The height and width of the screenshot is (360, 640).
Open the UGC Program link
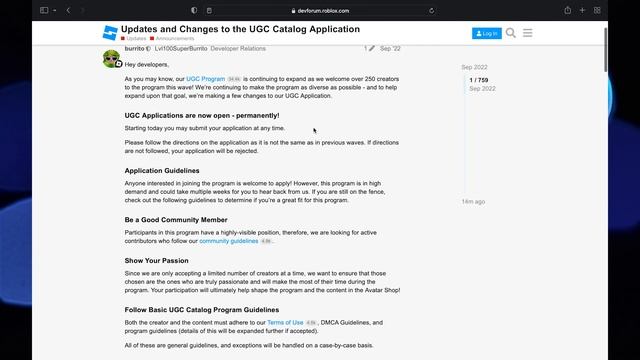pos(205,79)
